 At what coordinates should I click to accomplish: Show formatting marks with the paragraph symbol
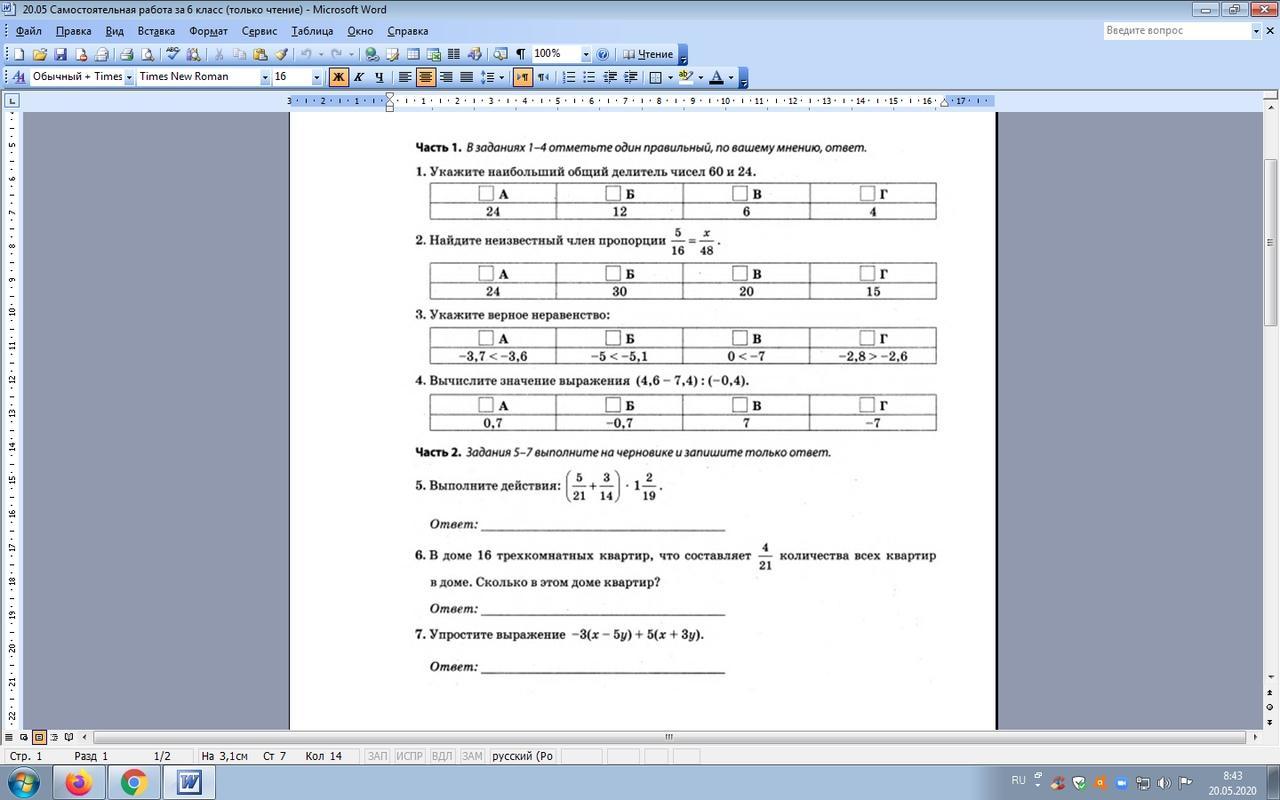[x=520, y=54]
